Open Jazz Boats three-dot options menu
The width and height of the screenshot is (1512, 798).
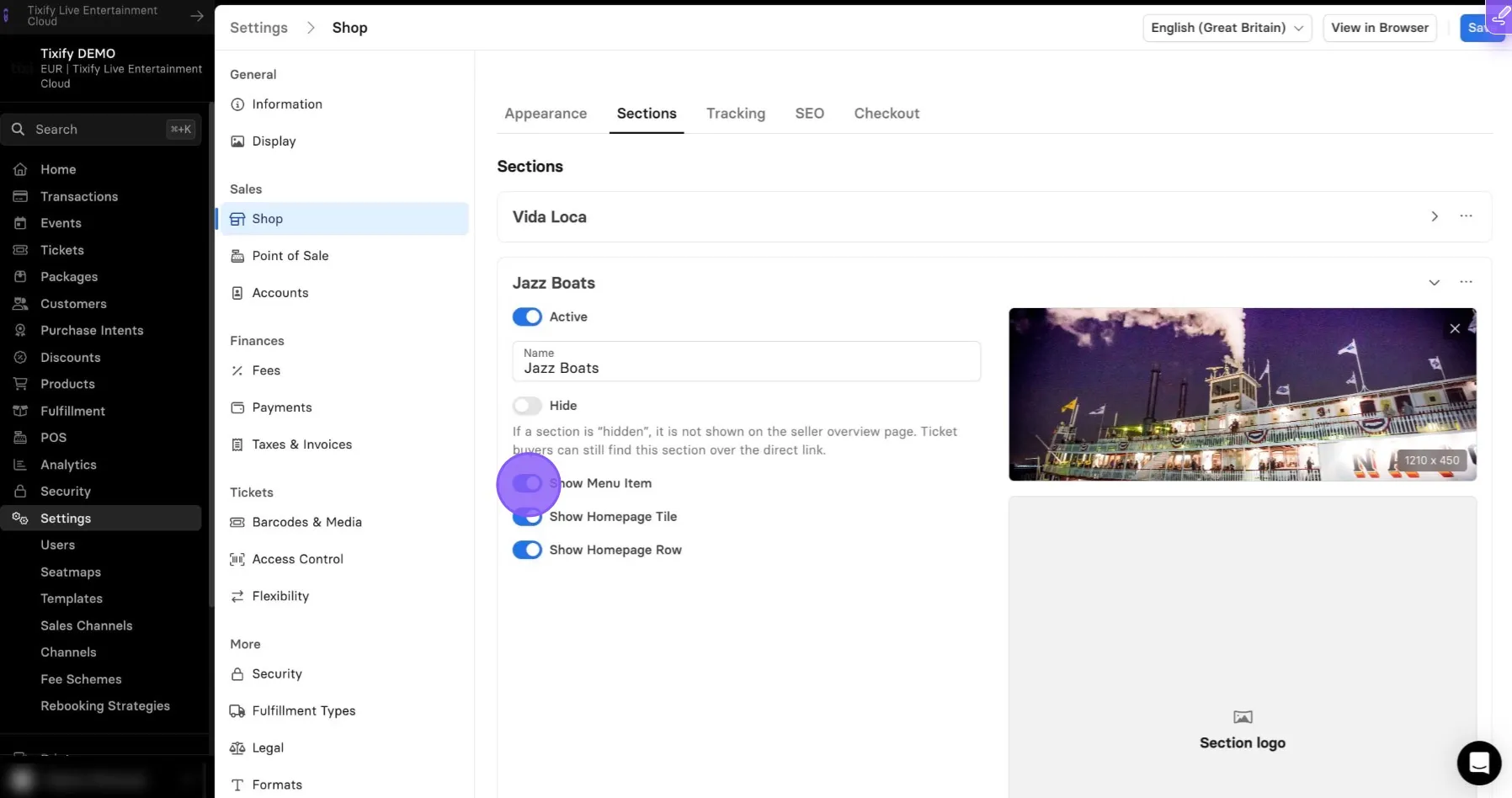(1467, 282)
